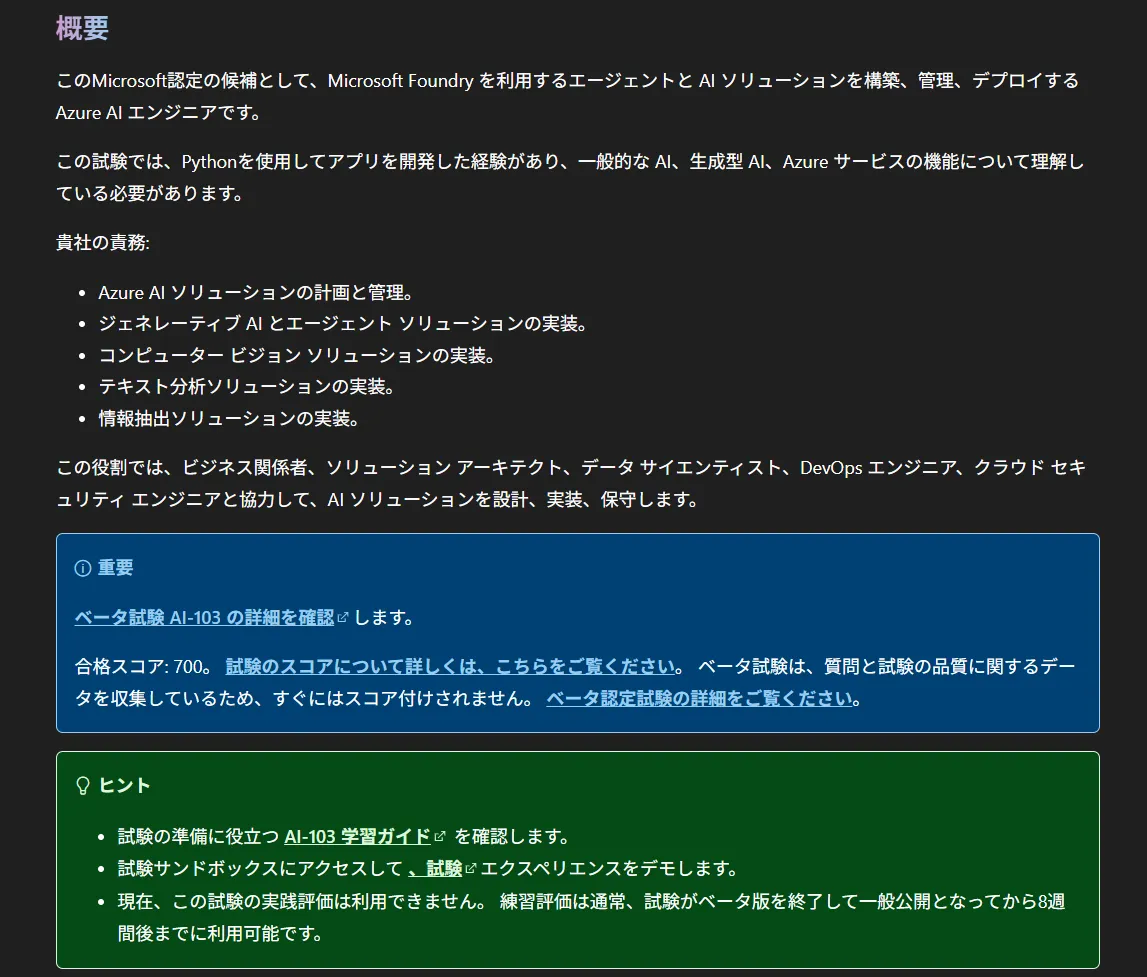The image size is (1147, 977).
Task: Select bullet コンピューター ビジョン ソリューションの実装
Action: 296,355
